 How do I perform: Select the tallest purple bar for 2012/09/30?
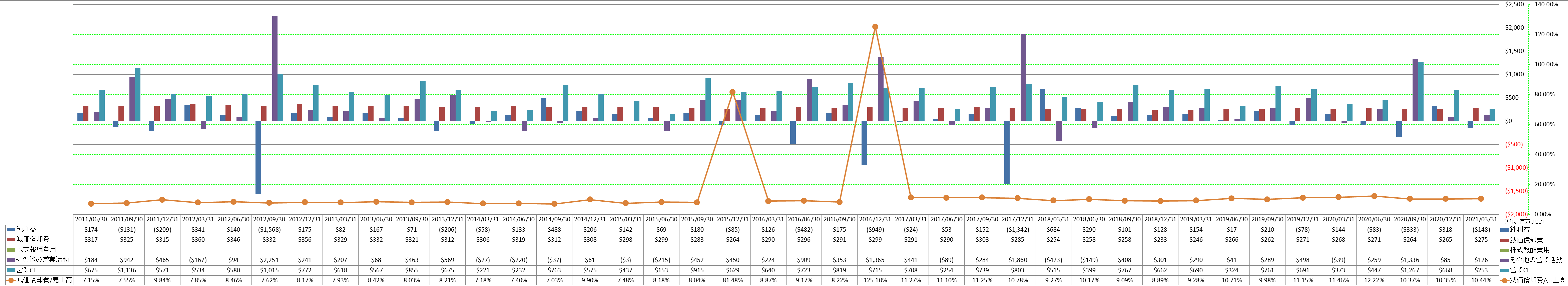click(x=275, y=69)
